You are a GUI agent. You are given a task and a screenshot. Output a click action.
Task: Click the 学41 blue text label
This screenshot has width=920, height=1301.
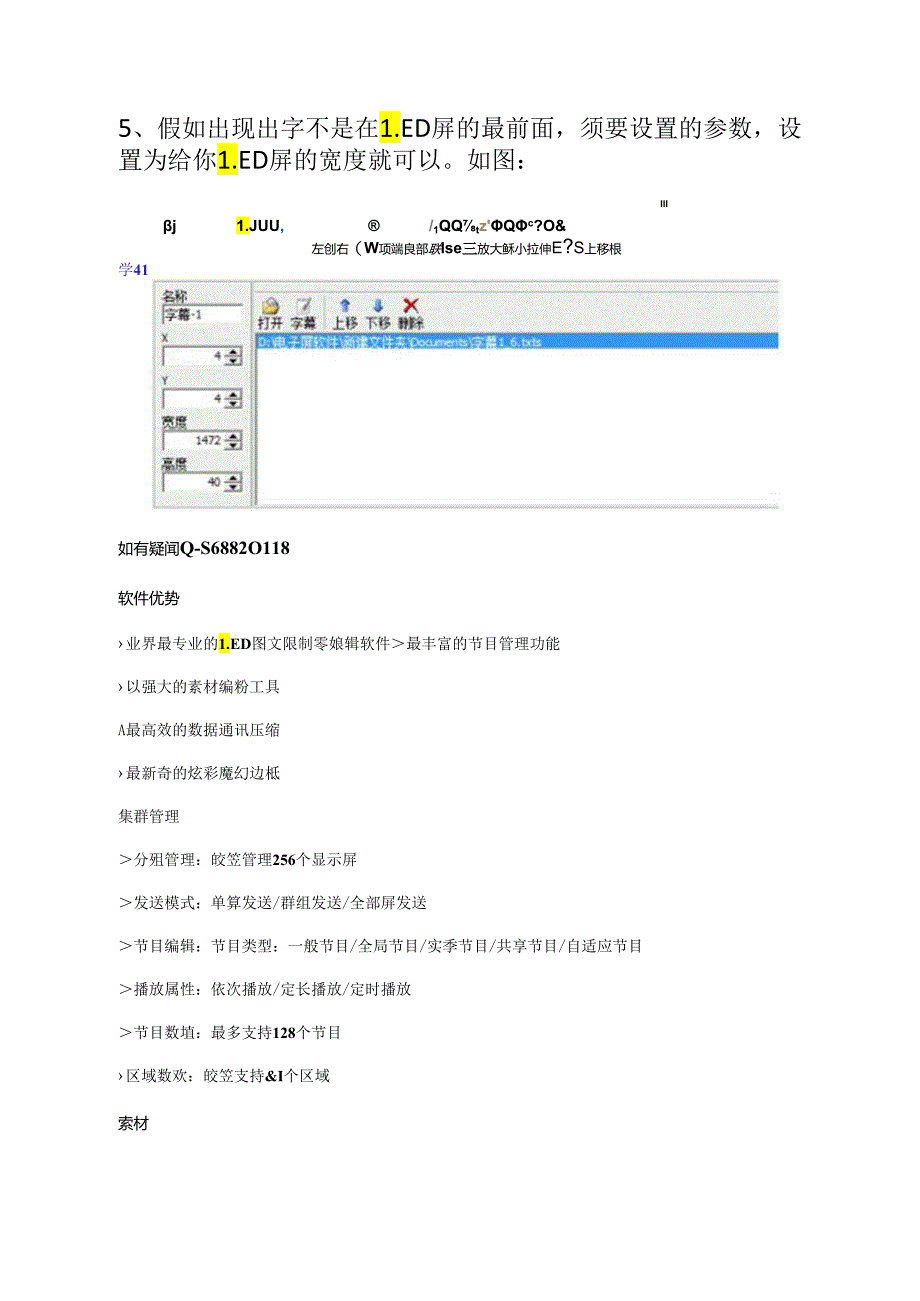click(x=131, y=268)
